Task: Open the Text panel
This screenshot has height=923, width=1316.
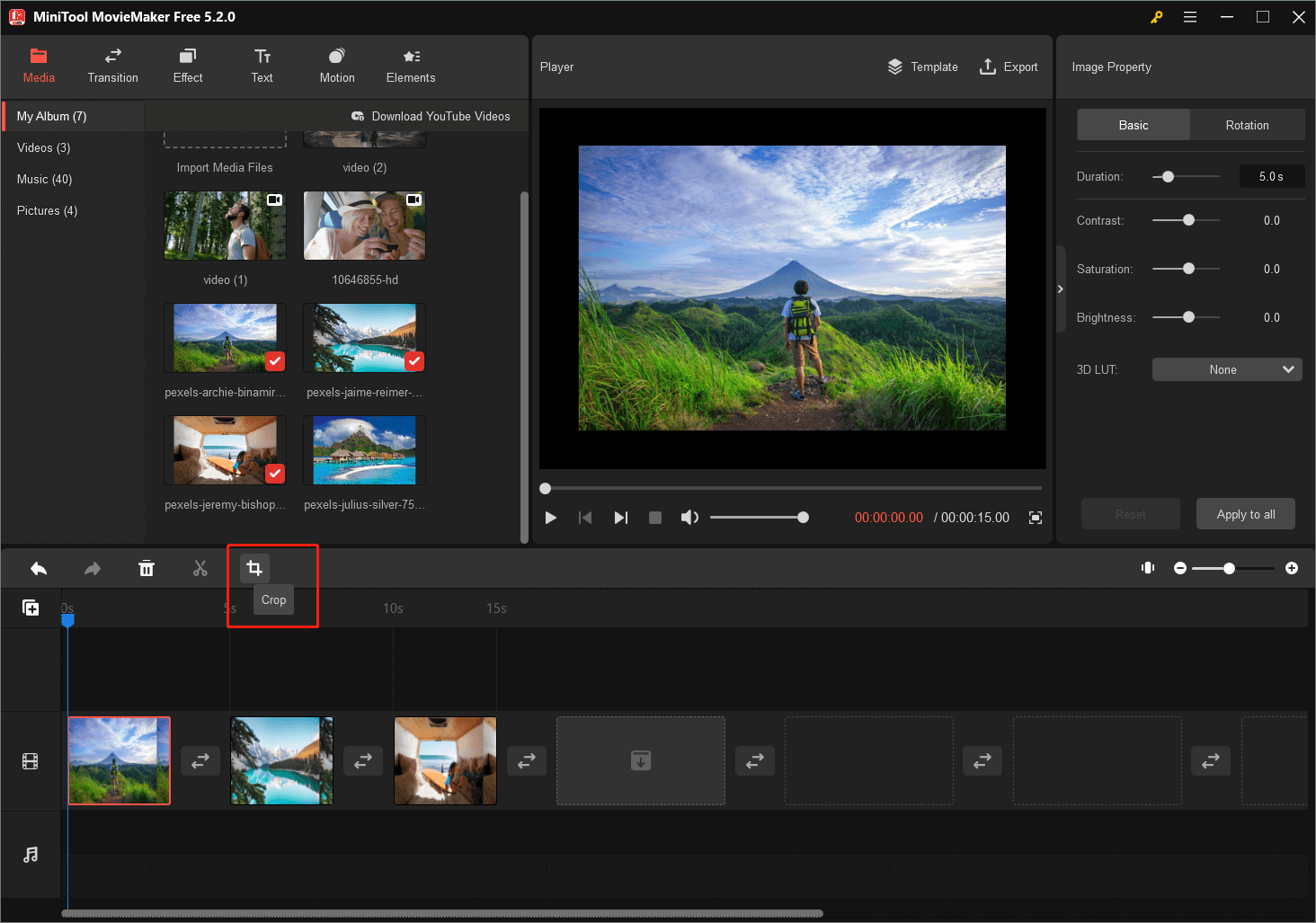Action: pos(262,65)
